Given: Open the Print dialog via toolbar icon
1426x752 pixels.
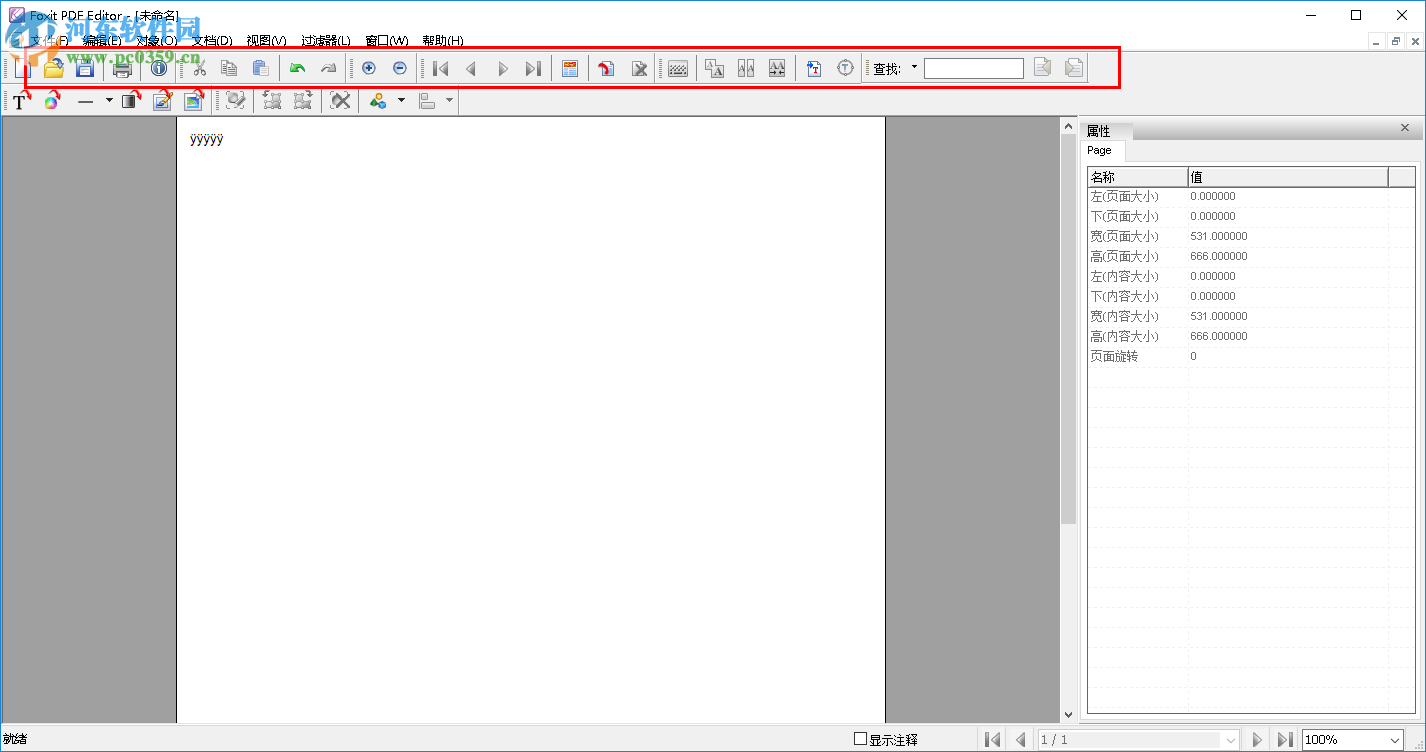Looking at the screenshot, I should click(x=122, y=68).
